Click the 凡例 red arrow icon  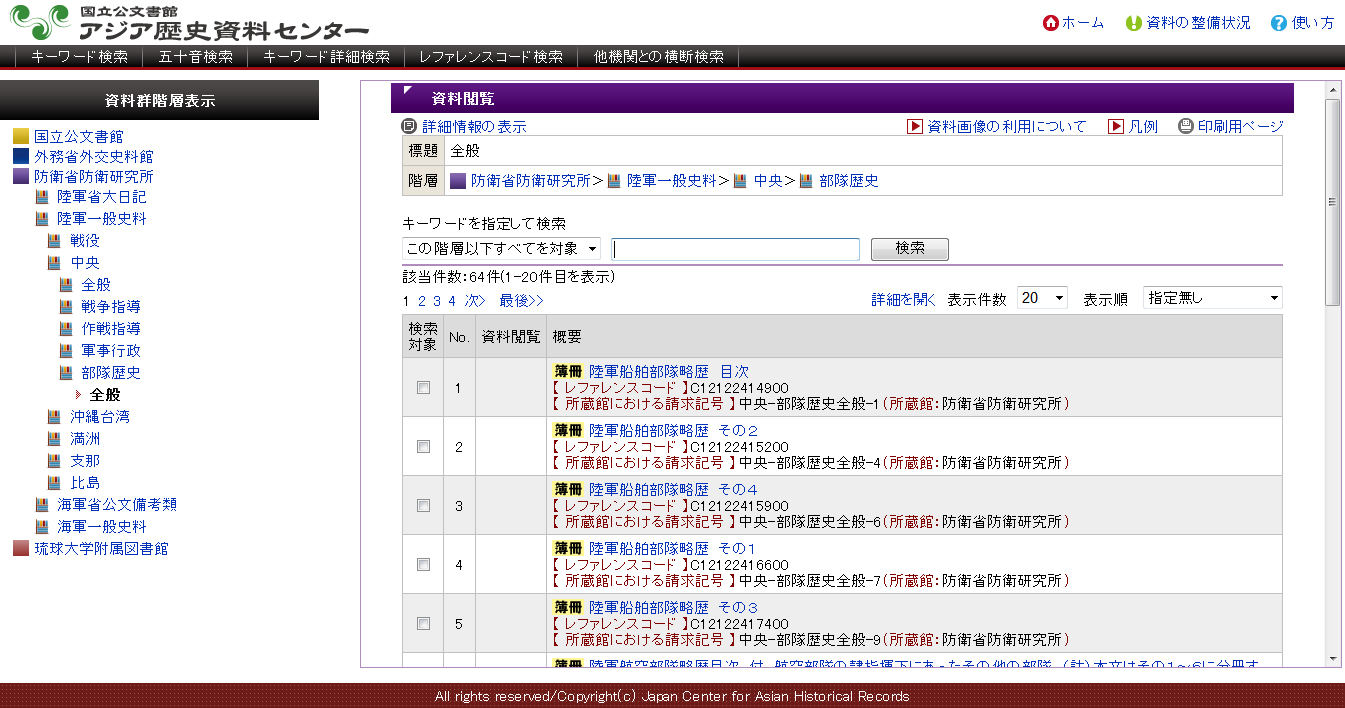[x=1116, y=126]
